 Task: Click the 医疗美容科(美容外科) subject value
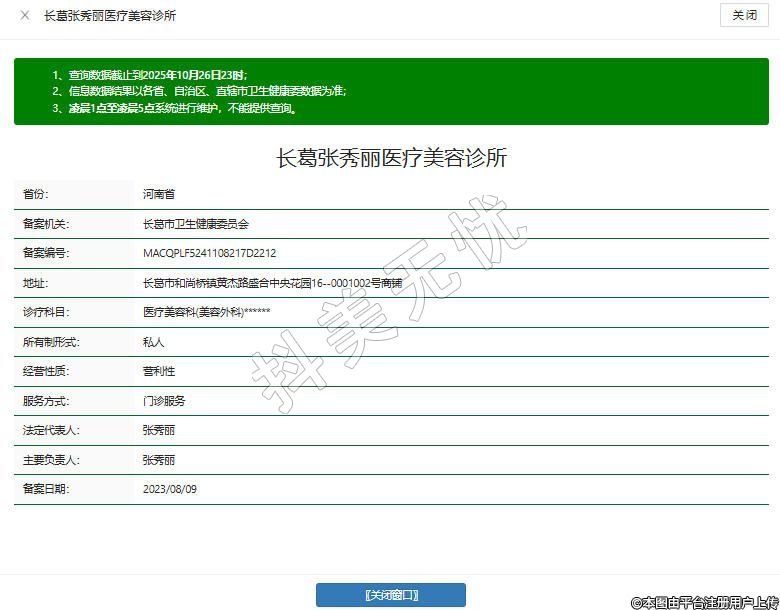click(206, 312)
